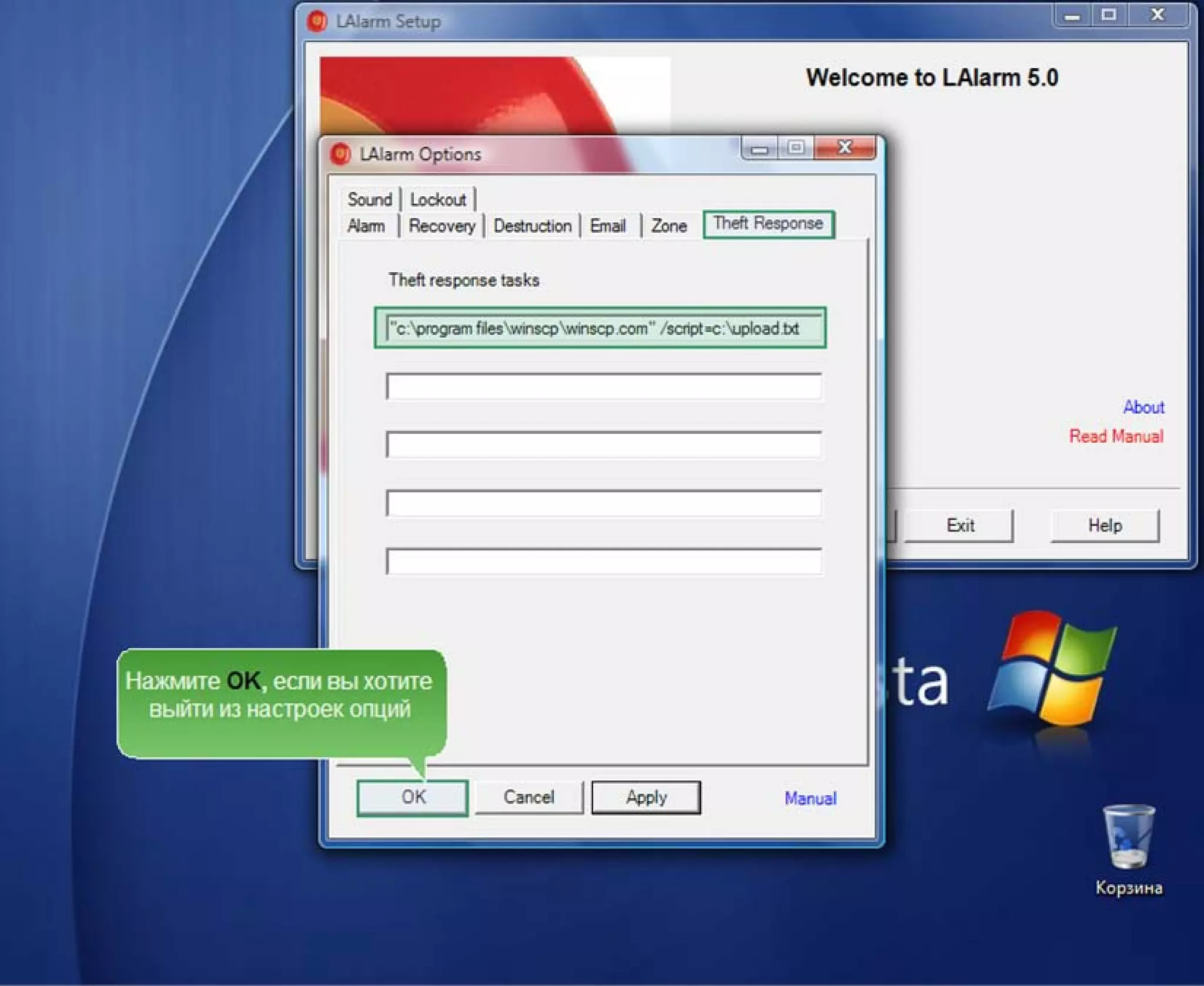Close the LAlarm Options dialog

pos(845,147)
